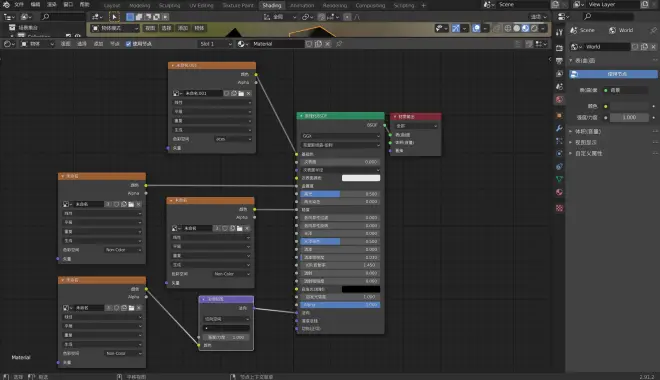Open the Physics properties tab icon
The height and width of the screenshot is (380, 660).
point(559,154)
